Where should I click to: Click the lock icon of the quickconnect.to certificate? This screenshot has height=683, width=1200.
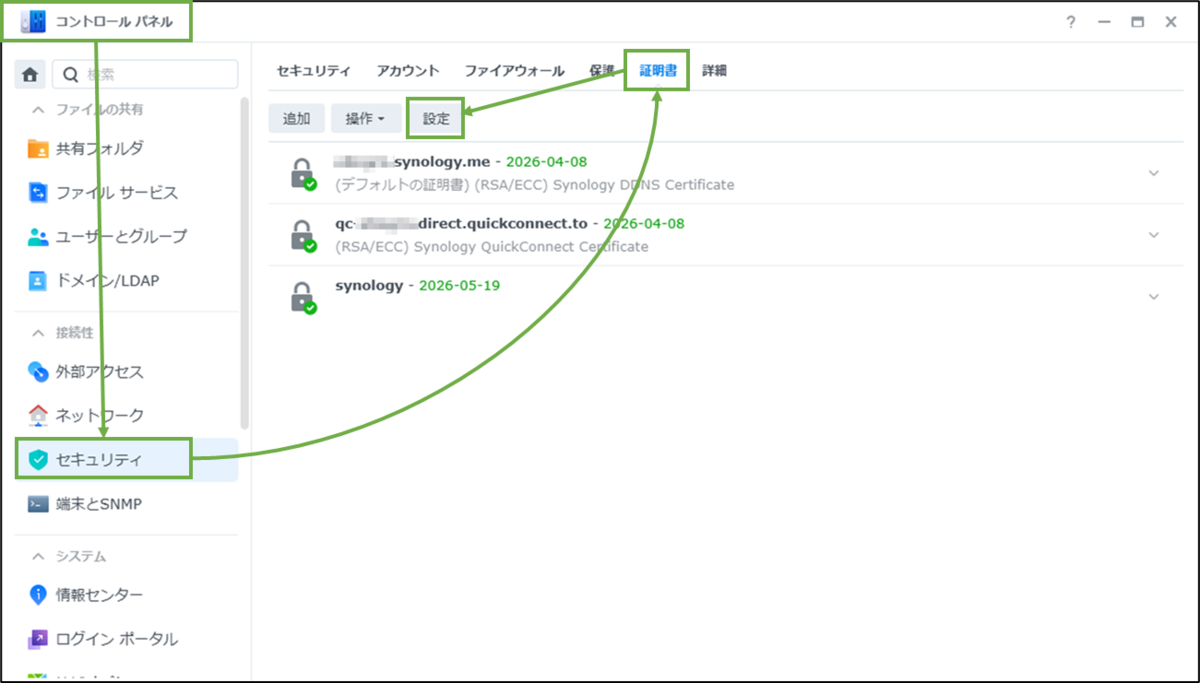point(302,236)
